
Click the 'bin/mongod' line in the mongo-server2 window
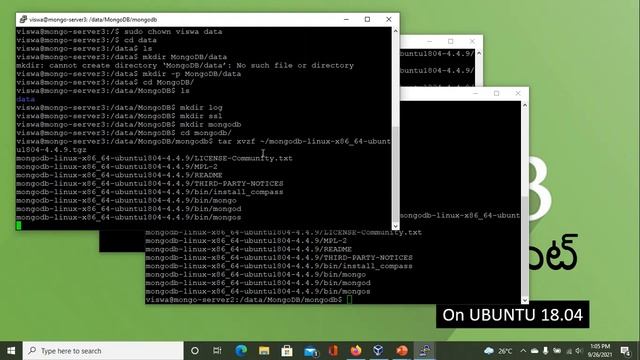(258, 283)
